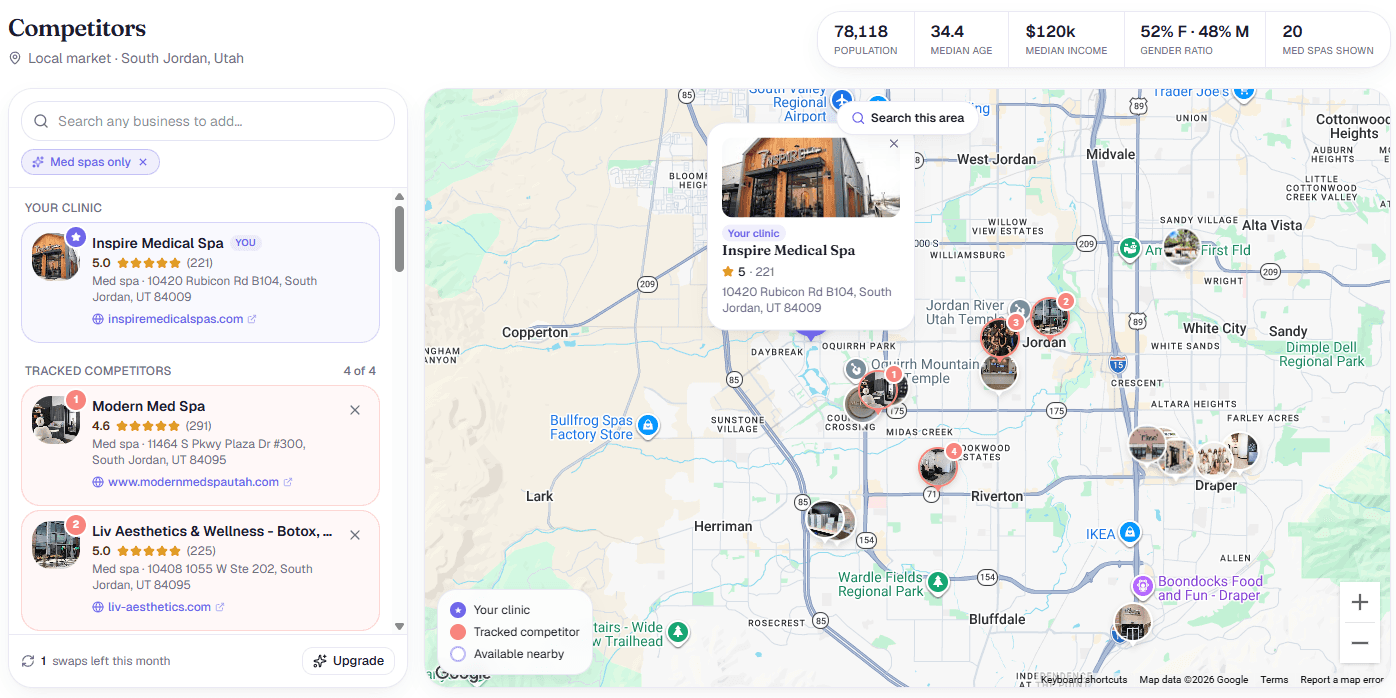The image size is (1396, 698).
Task: Open liv-aesthetics.com website link
Action: [159, 607]
